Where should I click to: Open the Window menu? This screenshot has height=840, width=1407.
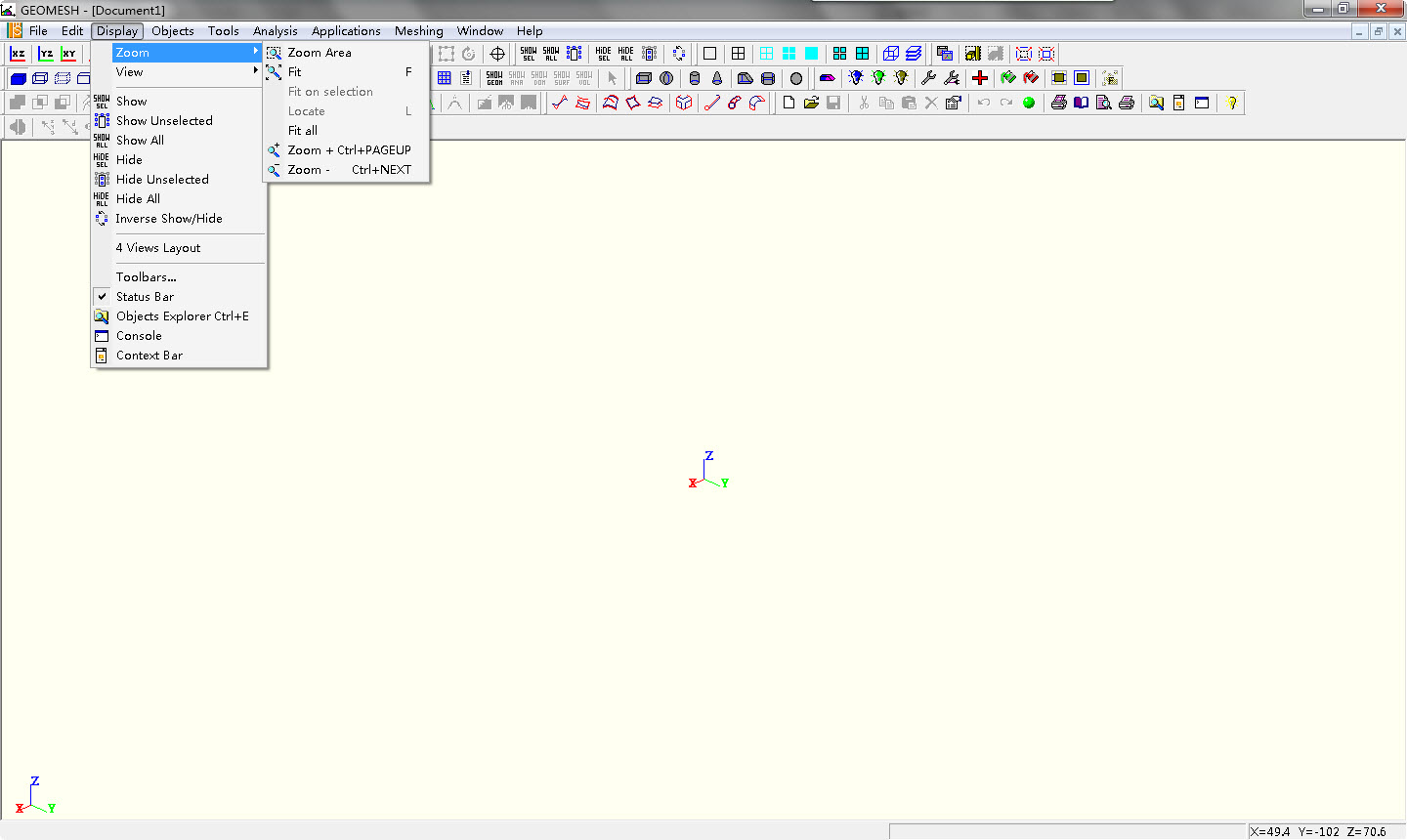click(481, 31)
